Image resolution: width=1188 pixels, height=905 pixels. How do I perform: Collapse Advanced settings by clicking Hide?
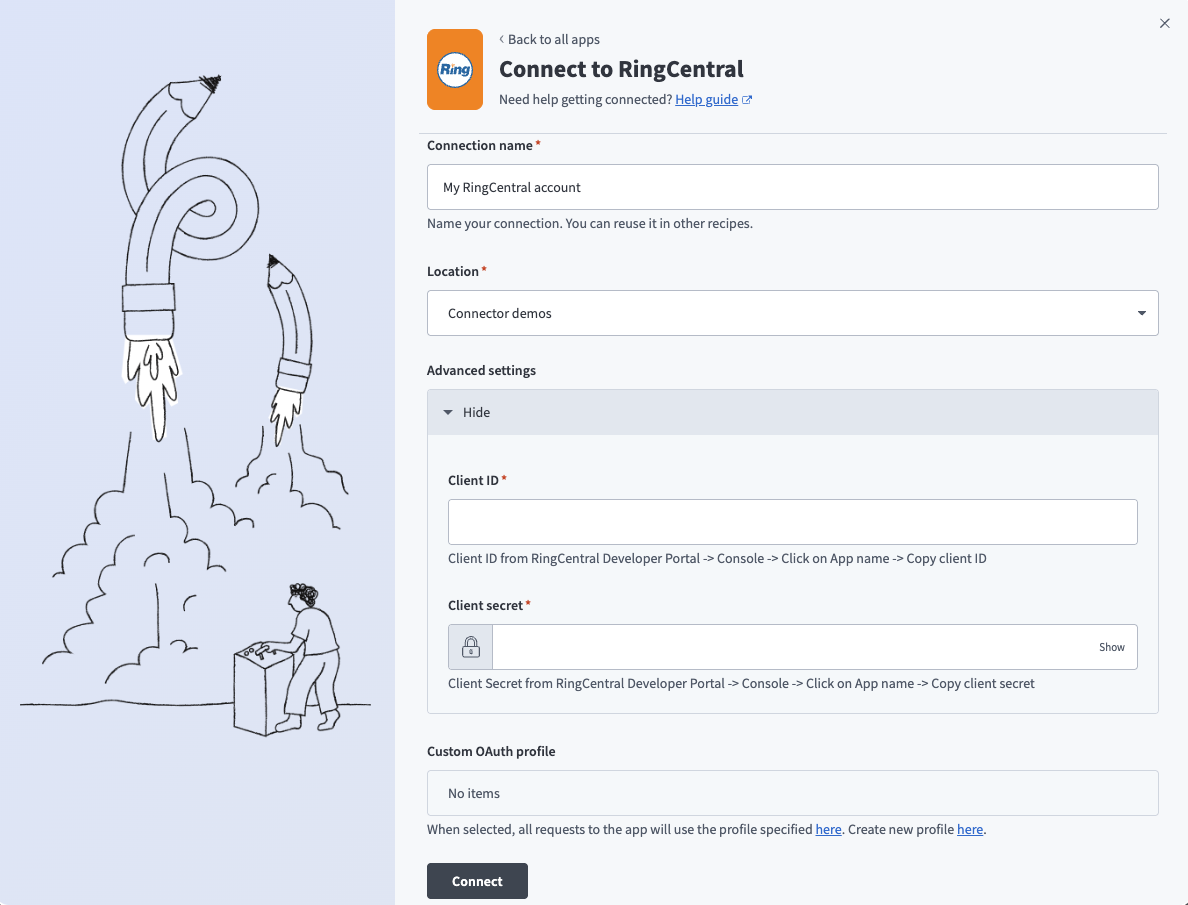tap(477, 412)
